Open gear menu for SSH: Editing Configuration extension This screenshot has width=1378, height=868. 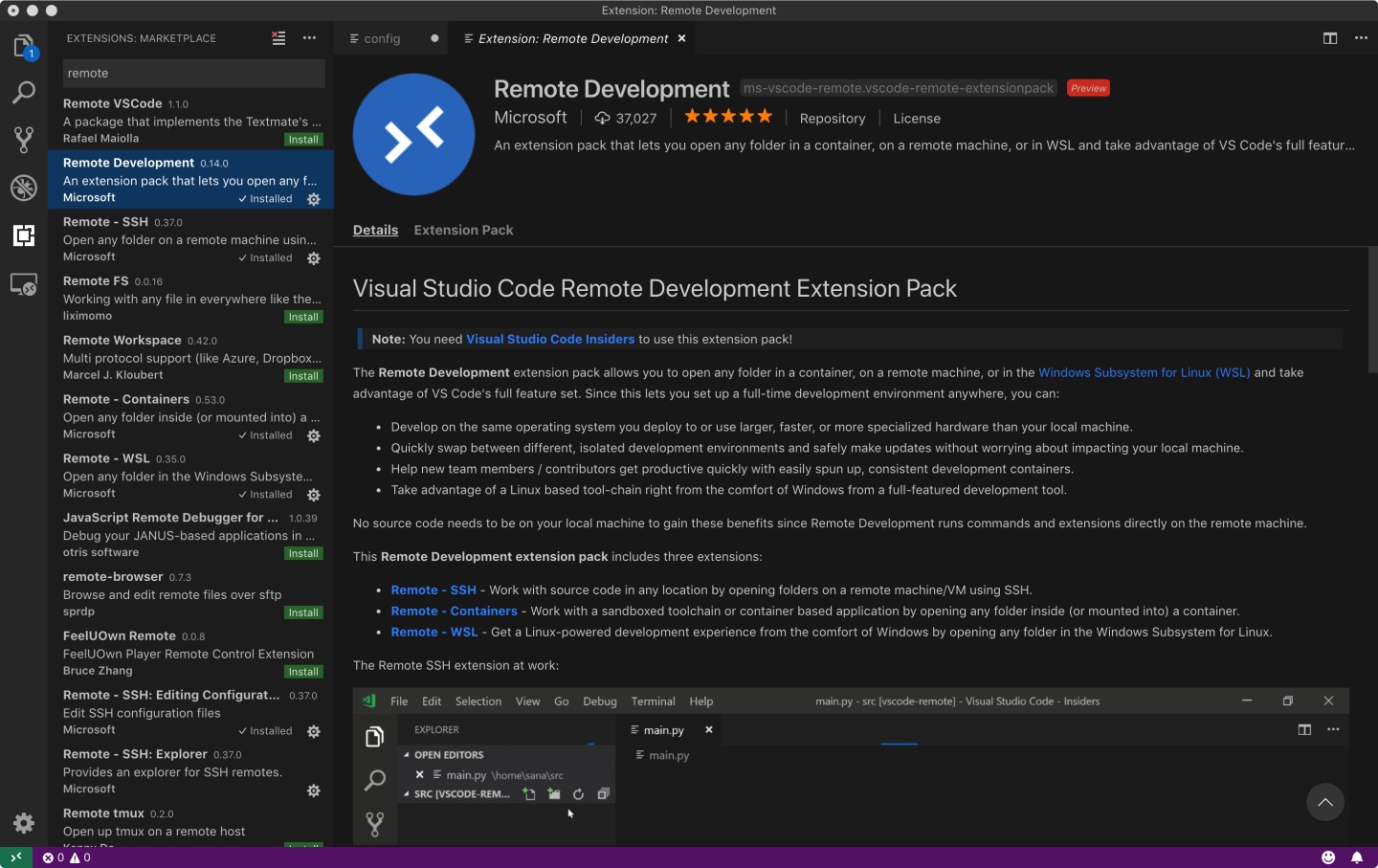pos(314,731)
